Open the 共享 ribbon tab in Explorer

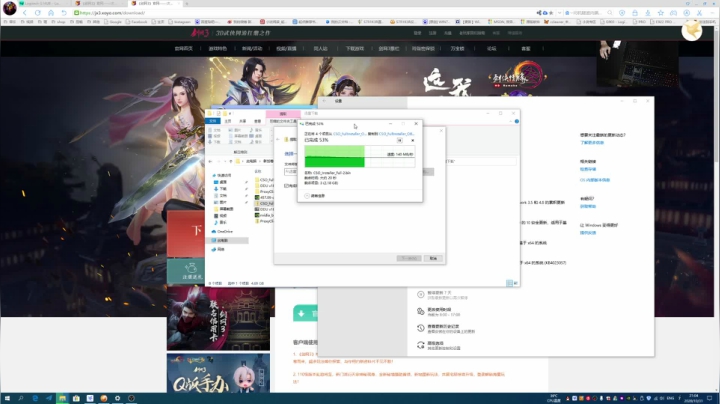(242, 121)
